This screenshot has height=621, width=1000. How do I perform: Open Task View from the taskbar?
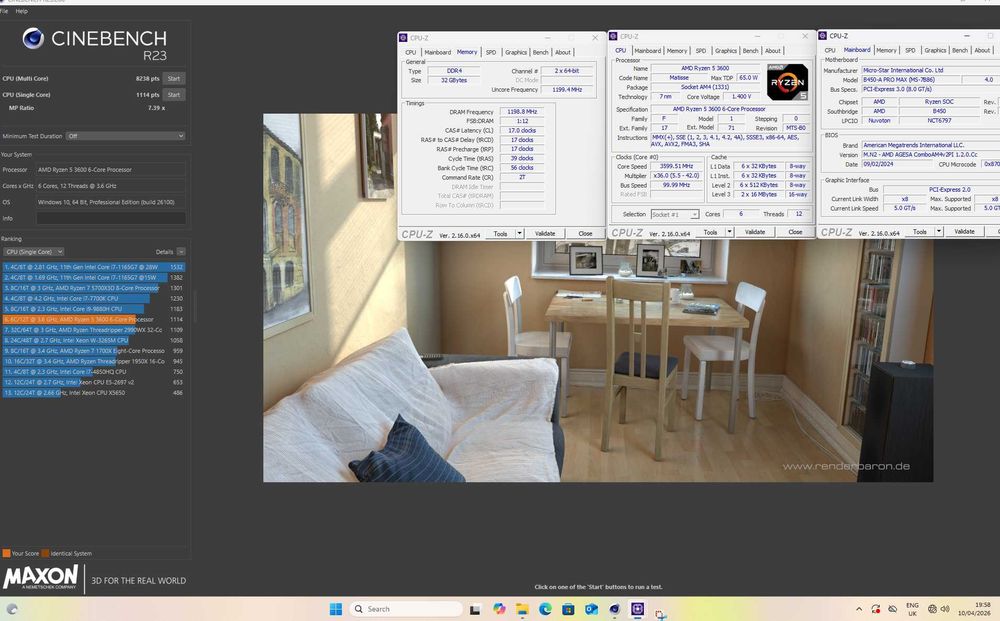(x=474, y=610)
